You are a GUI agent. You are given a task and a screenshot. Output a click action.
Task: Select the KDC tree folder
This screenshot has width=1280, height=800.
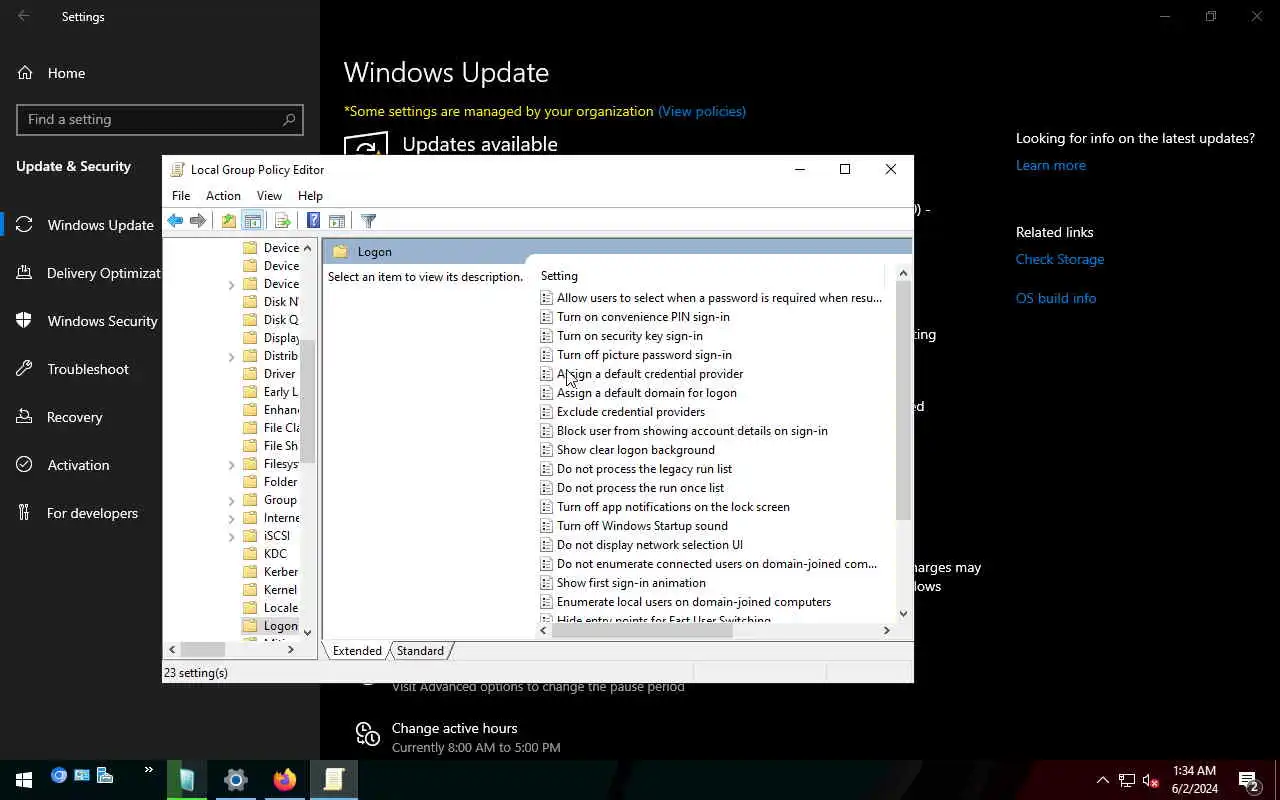click(275, 554)
